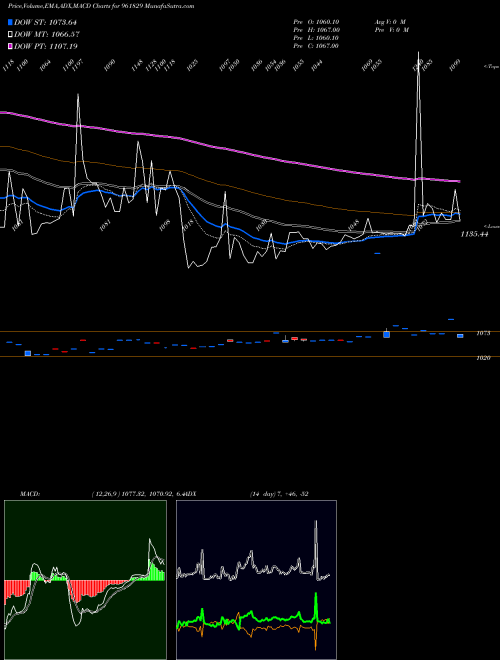Viewport: 500px width, 660px height.
Task: Click the 1135.44 price label
Action: click(x=474, y=234)
